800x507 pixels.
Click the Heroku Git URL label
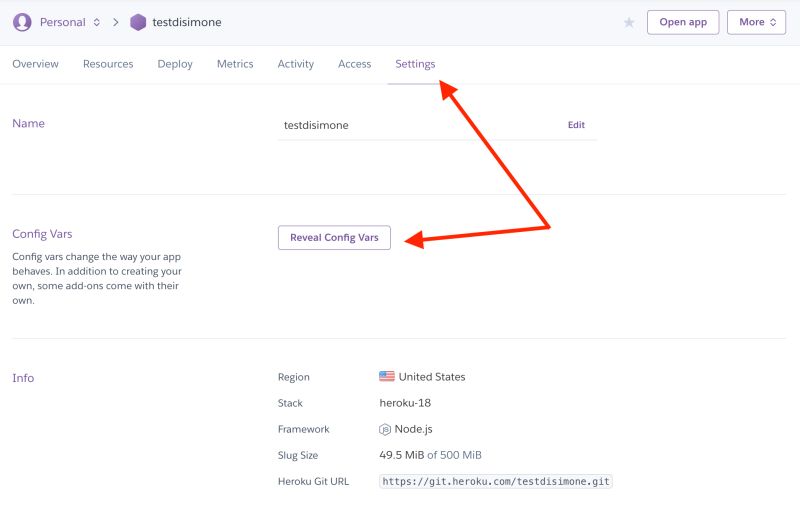pos(313,481)
